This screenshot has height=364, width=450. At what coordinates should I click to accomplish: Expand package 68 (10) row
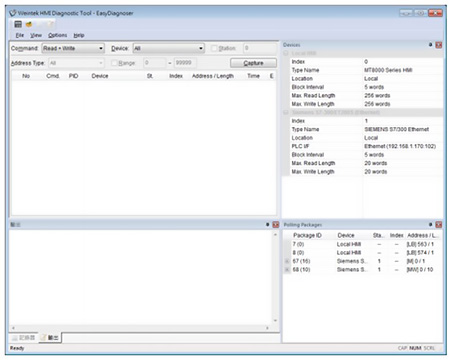coord(287,269)
